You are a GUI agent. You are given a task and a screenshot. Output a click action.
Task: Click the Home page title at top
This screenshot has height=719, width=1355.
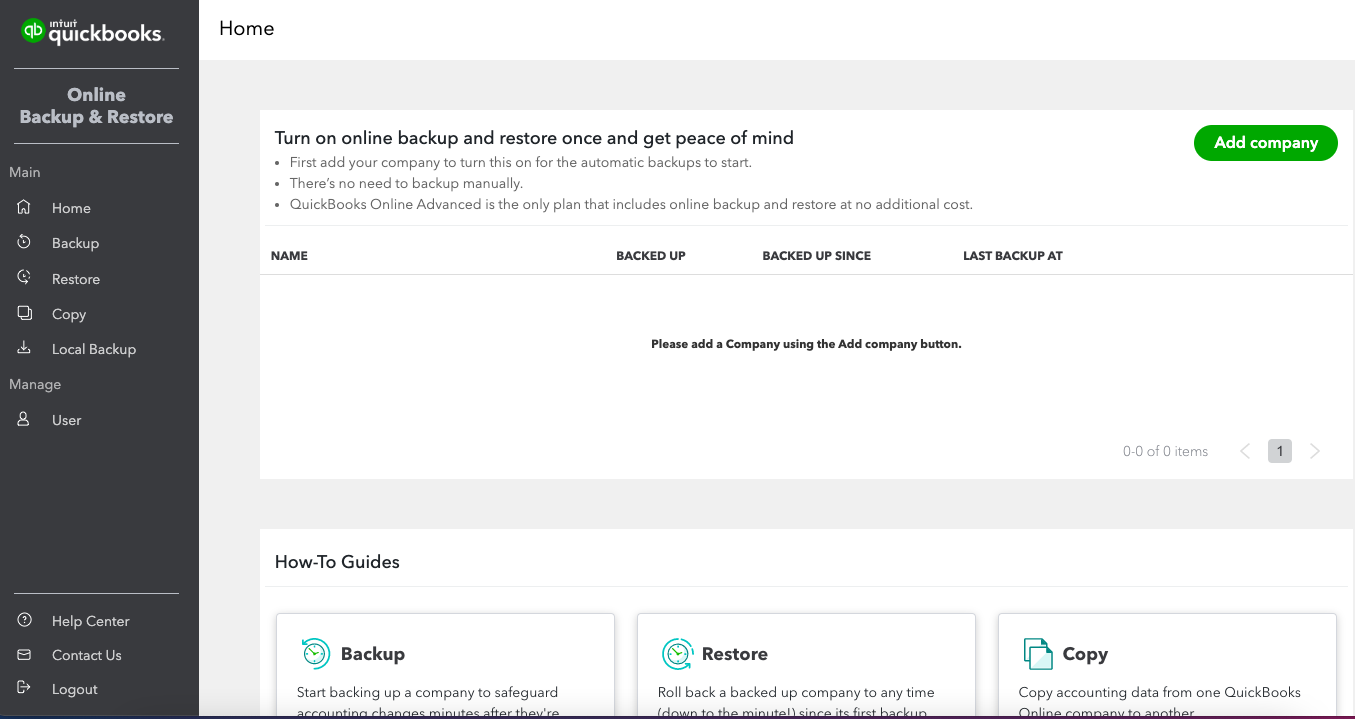pyautogui.click(x=247, y=28)
